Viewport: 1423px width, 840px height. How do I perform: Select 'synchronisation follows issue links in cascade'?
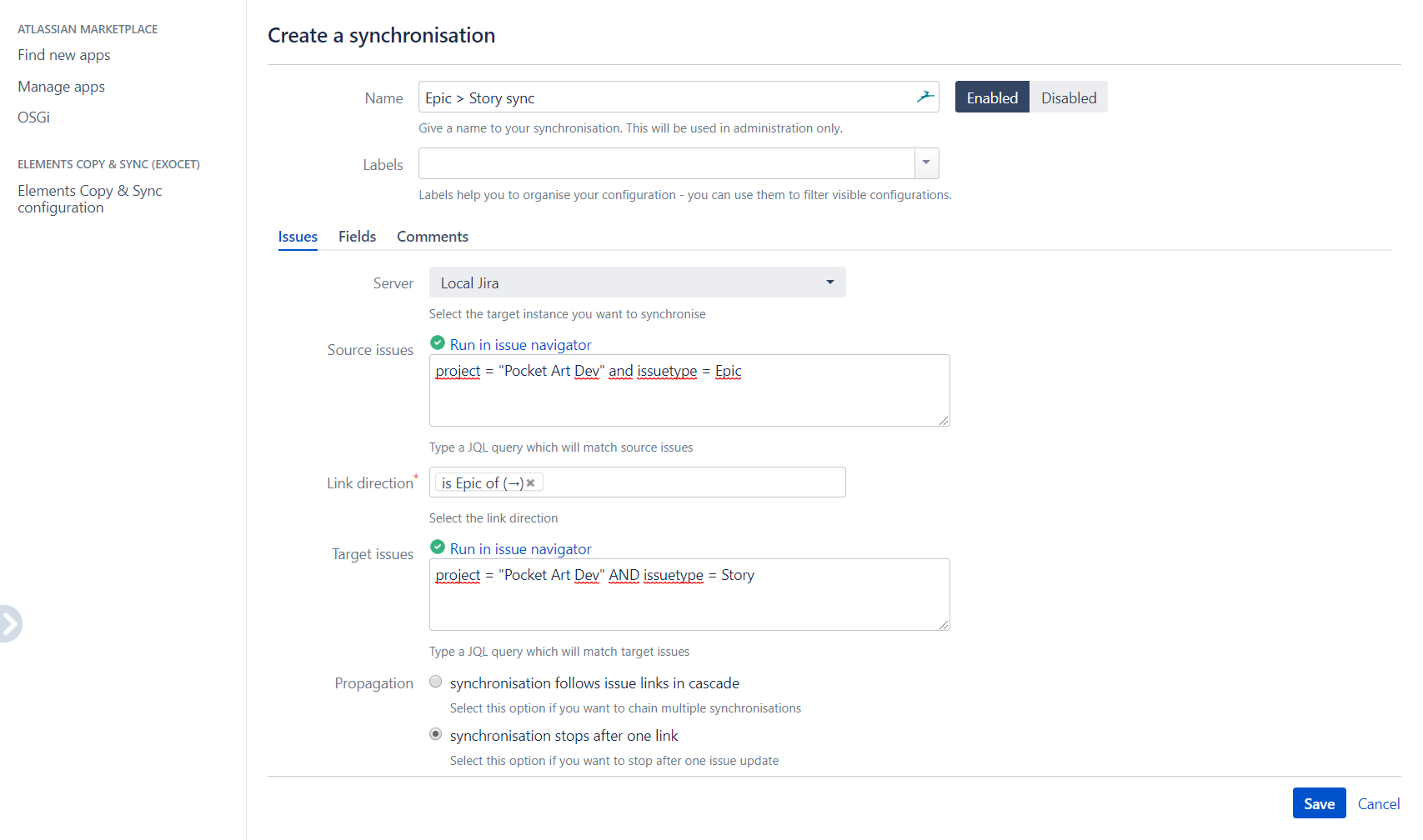435,682
